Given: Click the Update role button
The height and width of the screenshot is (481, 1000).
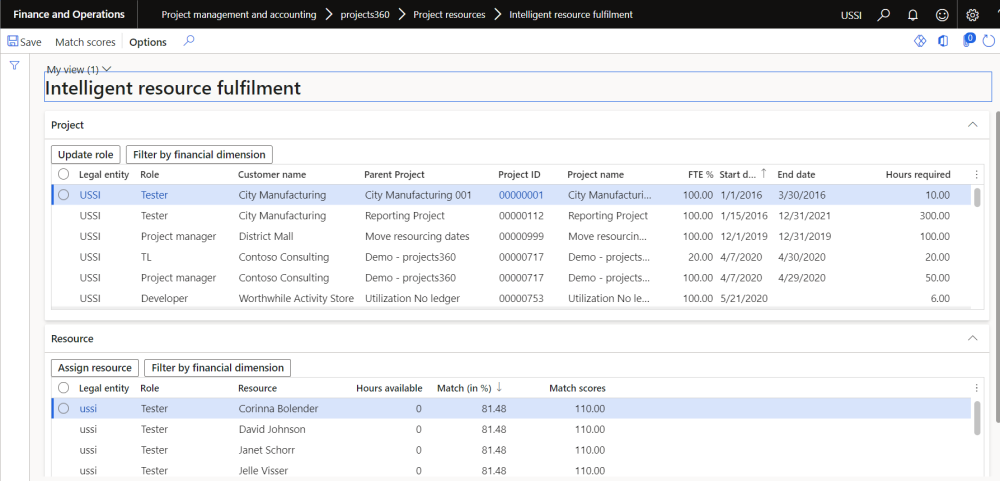Looking at the screenshot, I should [86, 154].
